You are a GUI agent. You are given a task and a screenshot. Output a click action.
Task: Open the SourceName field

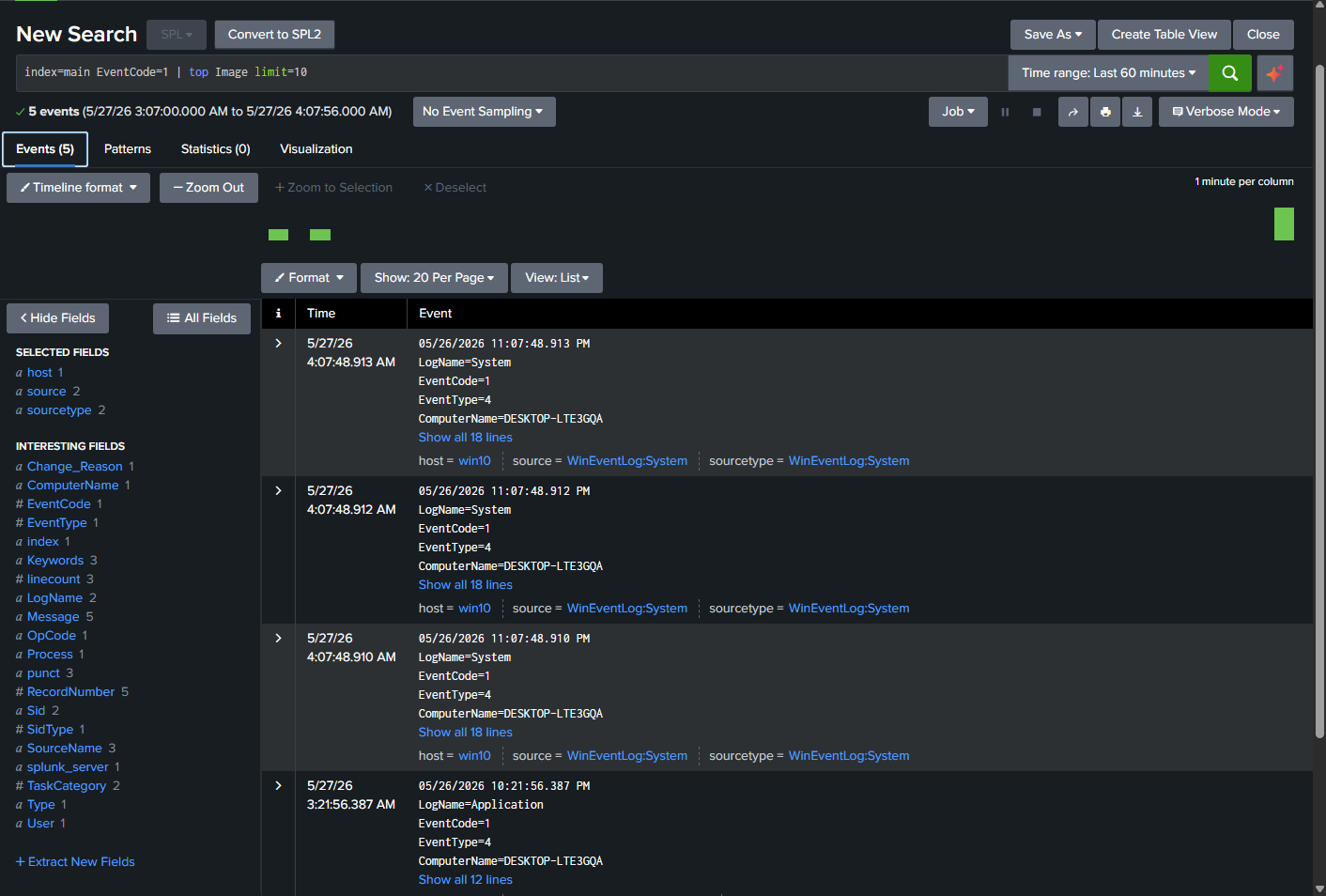point(65,749)
